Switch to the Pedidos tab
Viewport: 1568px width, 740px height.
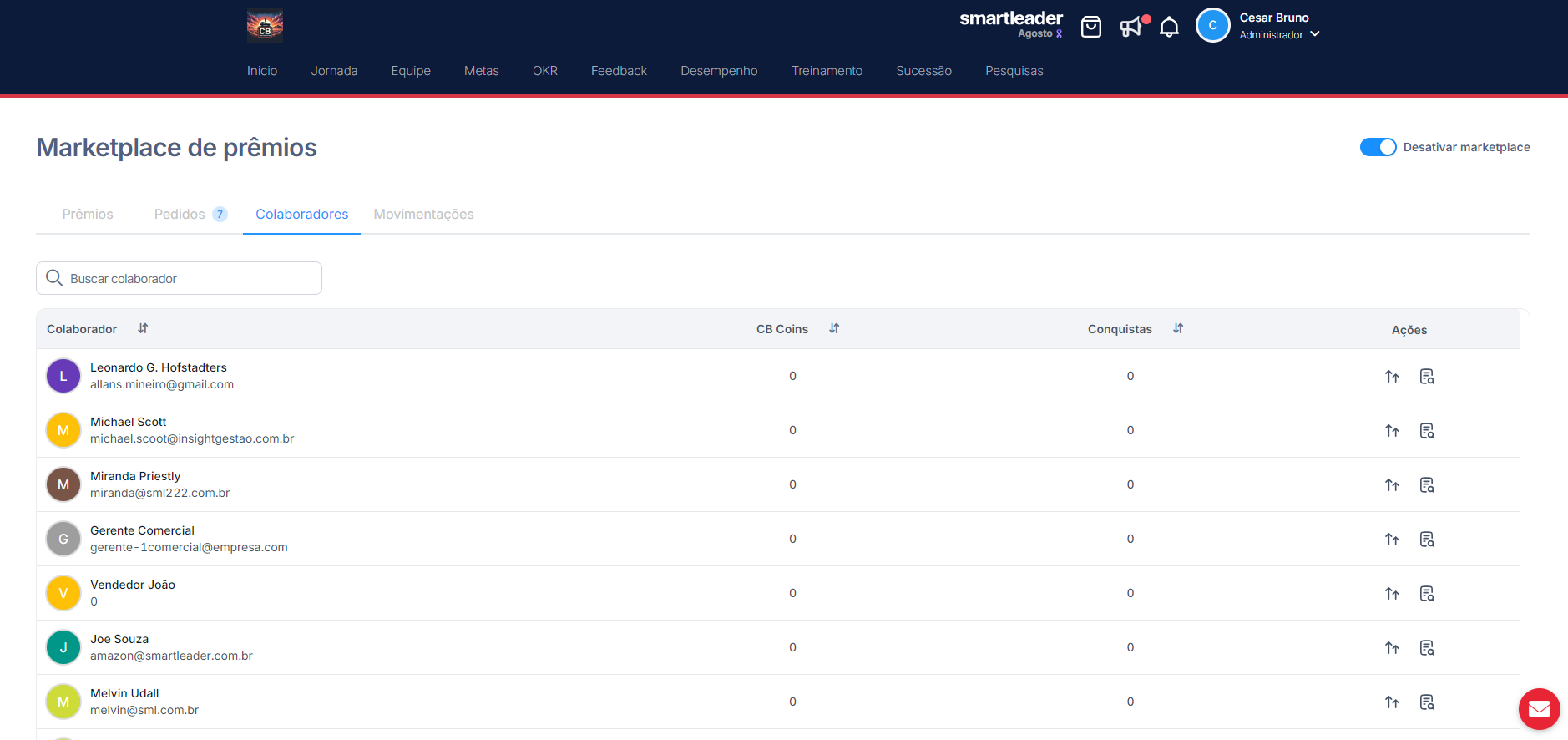pyautogui.click(x=190, y=214)
